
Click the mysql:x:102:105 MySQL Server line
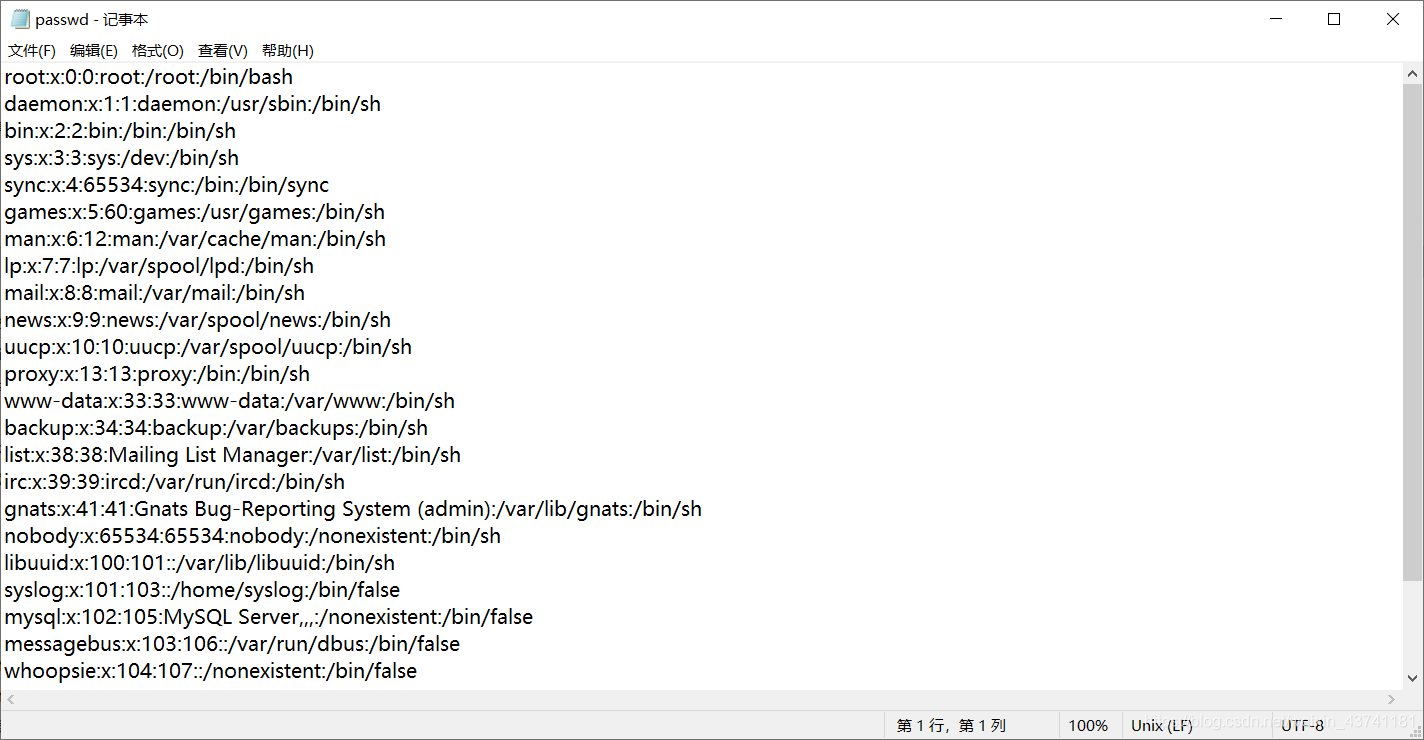click(x=269, y=617)
